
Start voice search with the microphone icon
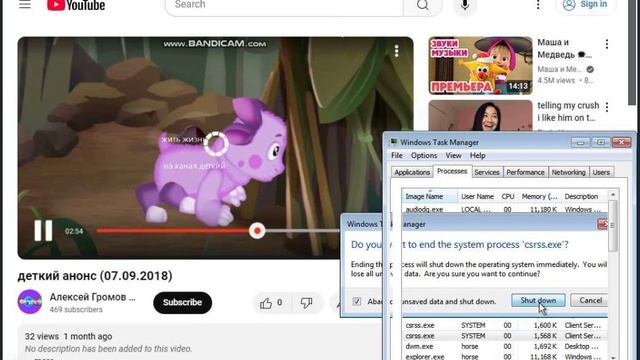[464, 5]
